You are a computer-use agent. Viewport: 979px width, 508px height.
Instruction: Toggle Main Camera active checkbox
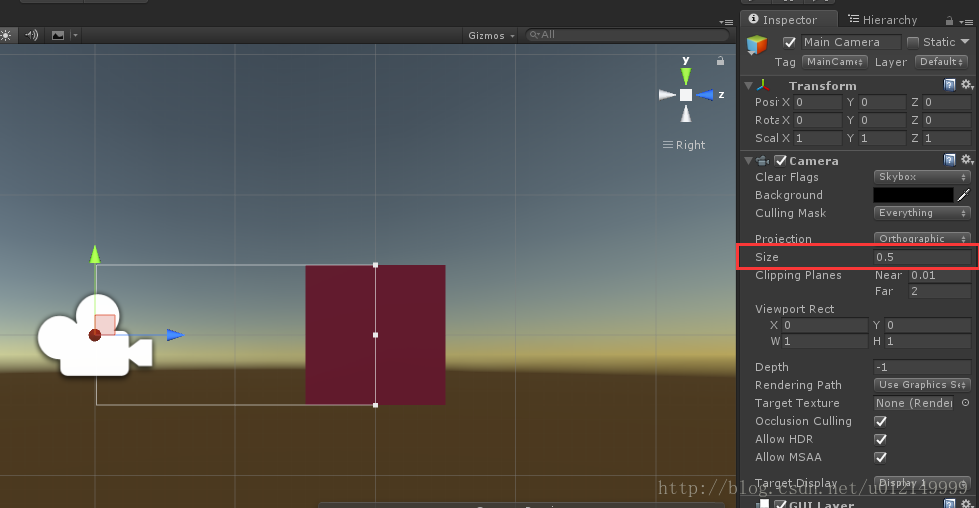coord(789,42)
